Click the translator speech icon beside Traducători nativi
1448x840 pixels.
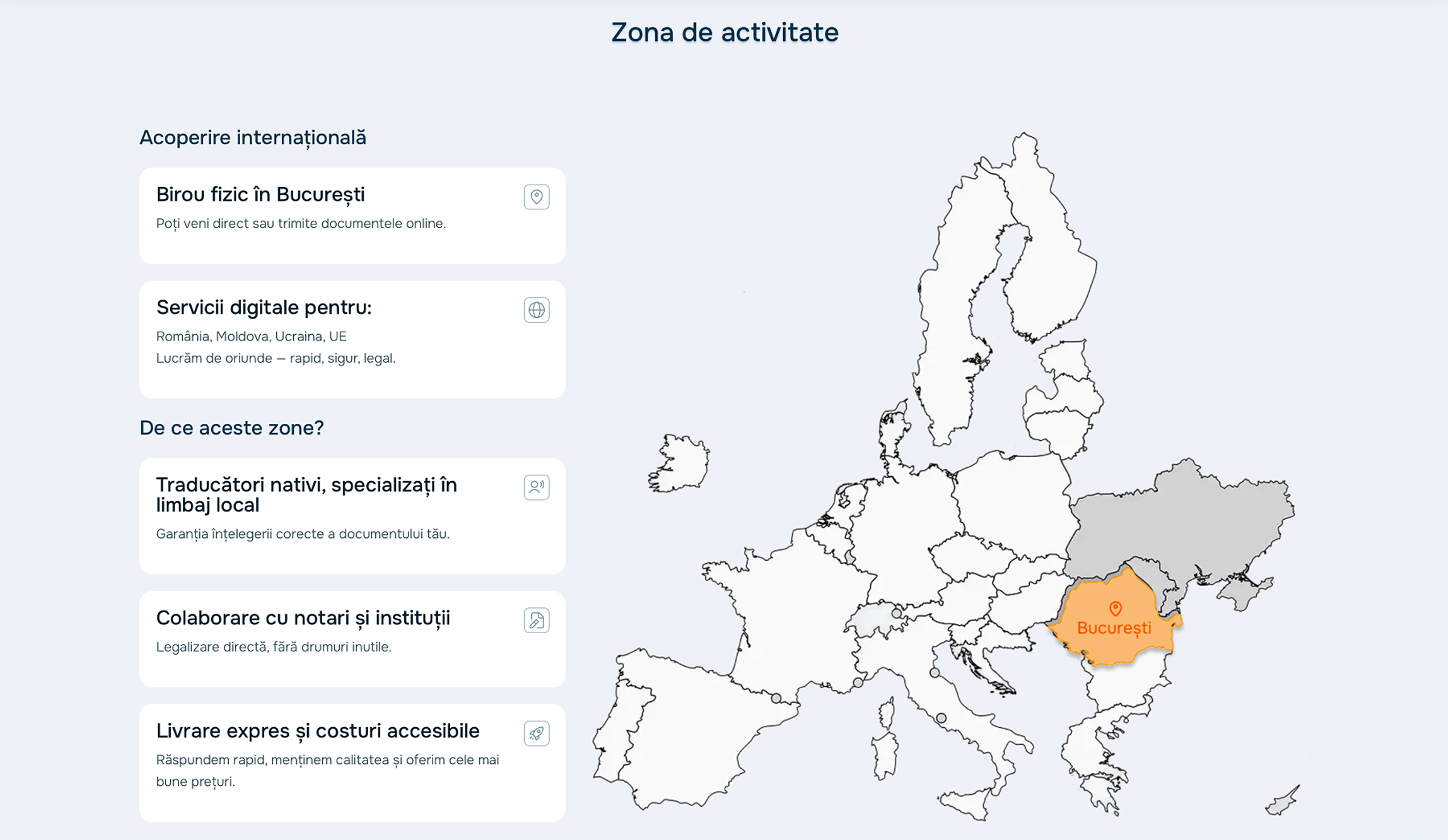[x=536, y=487]
